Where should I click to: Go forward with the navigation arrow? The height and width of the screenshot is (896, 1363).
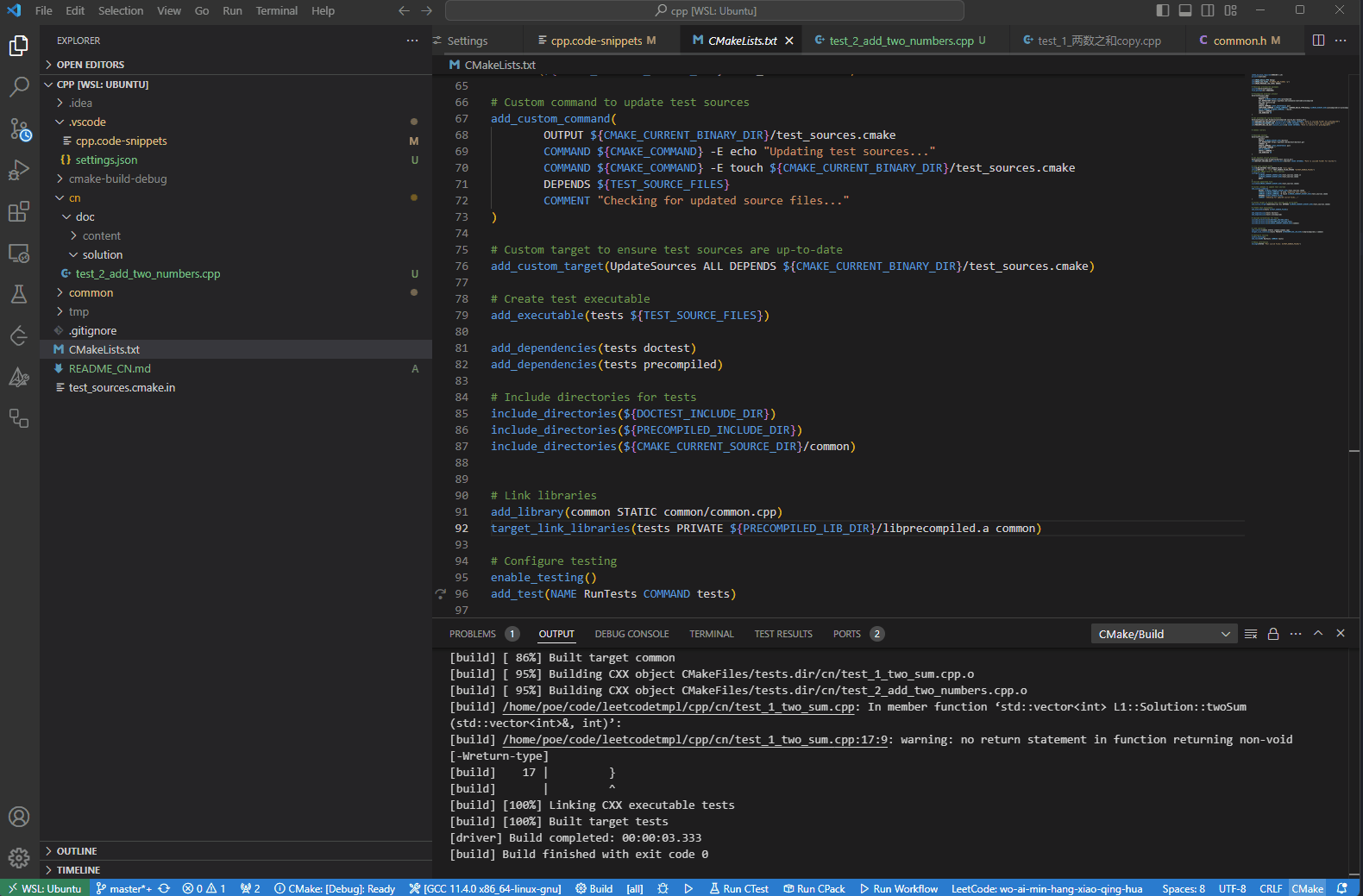click(426, 10)
